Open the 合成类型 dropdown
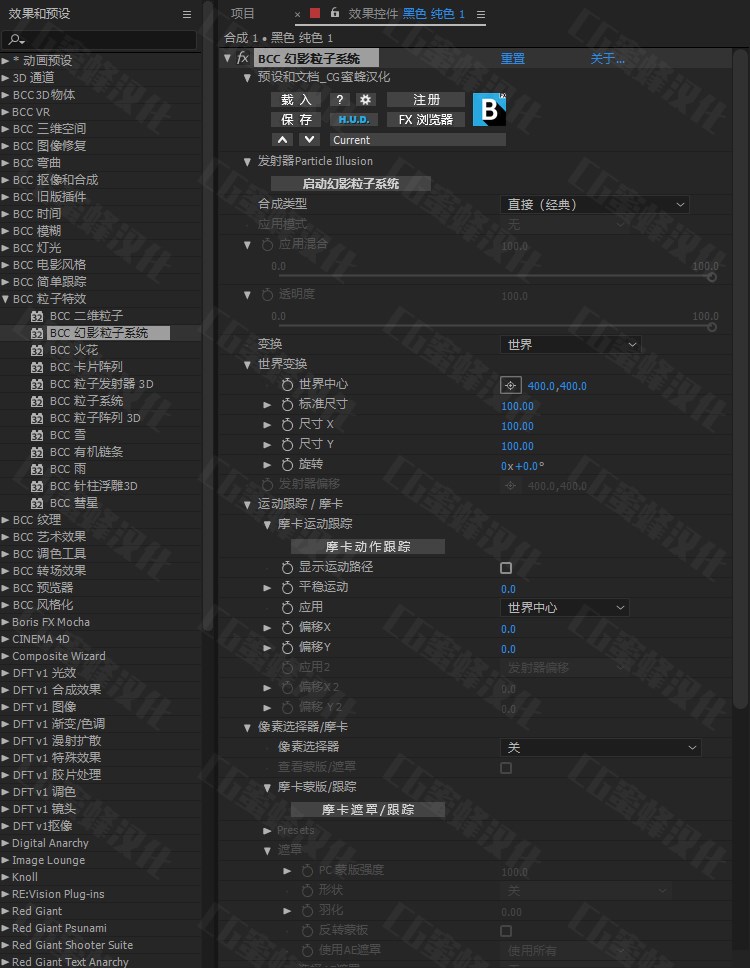 click(x=595, y=204)
